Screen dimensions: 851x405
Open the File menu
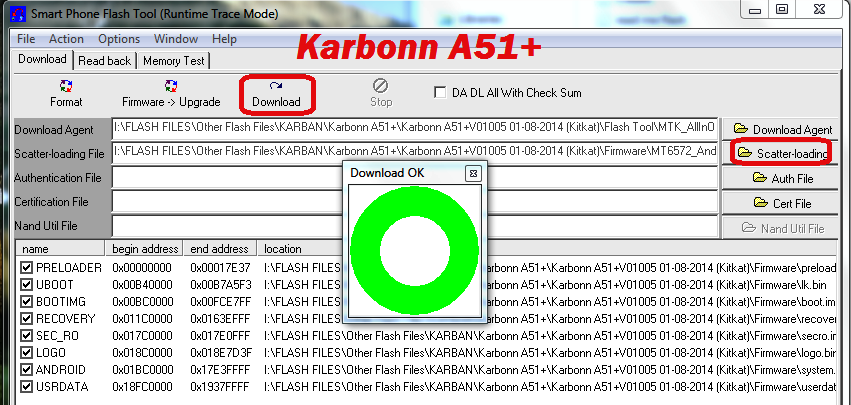[x=26, y=39]
